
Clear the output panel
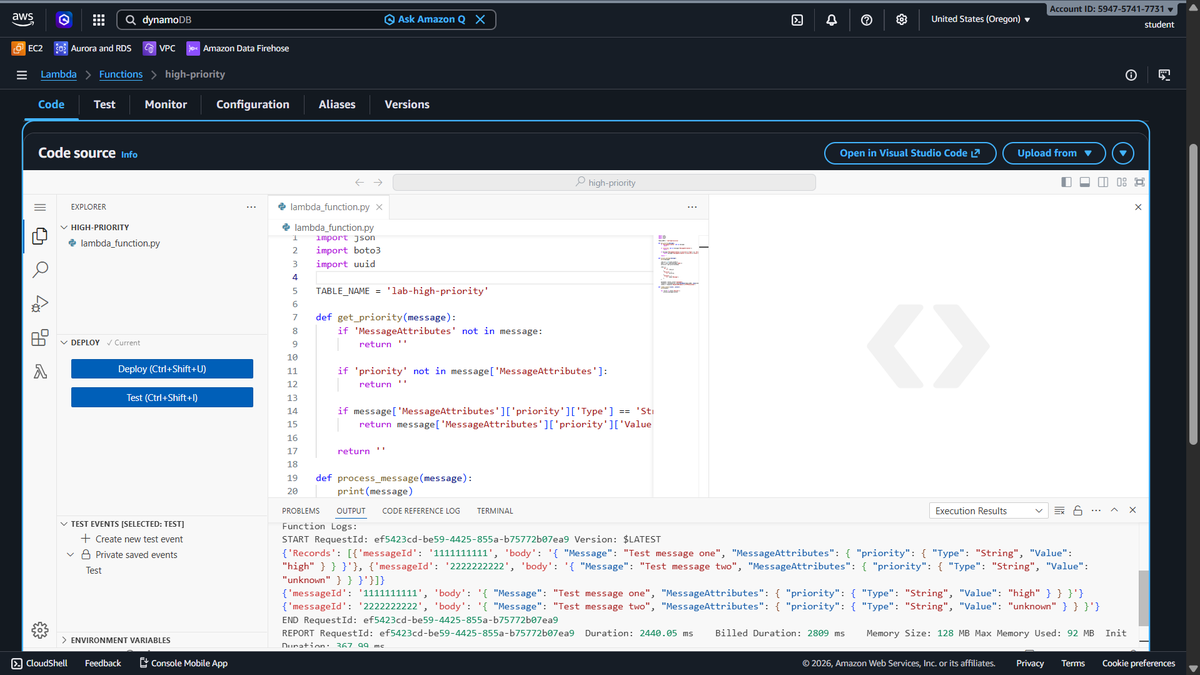tap(1060, 510)
